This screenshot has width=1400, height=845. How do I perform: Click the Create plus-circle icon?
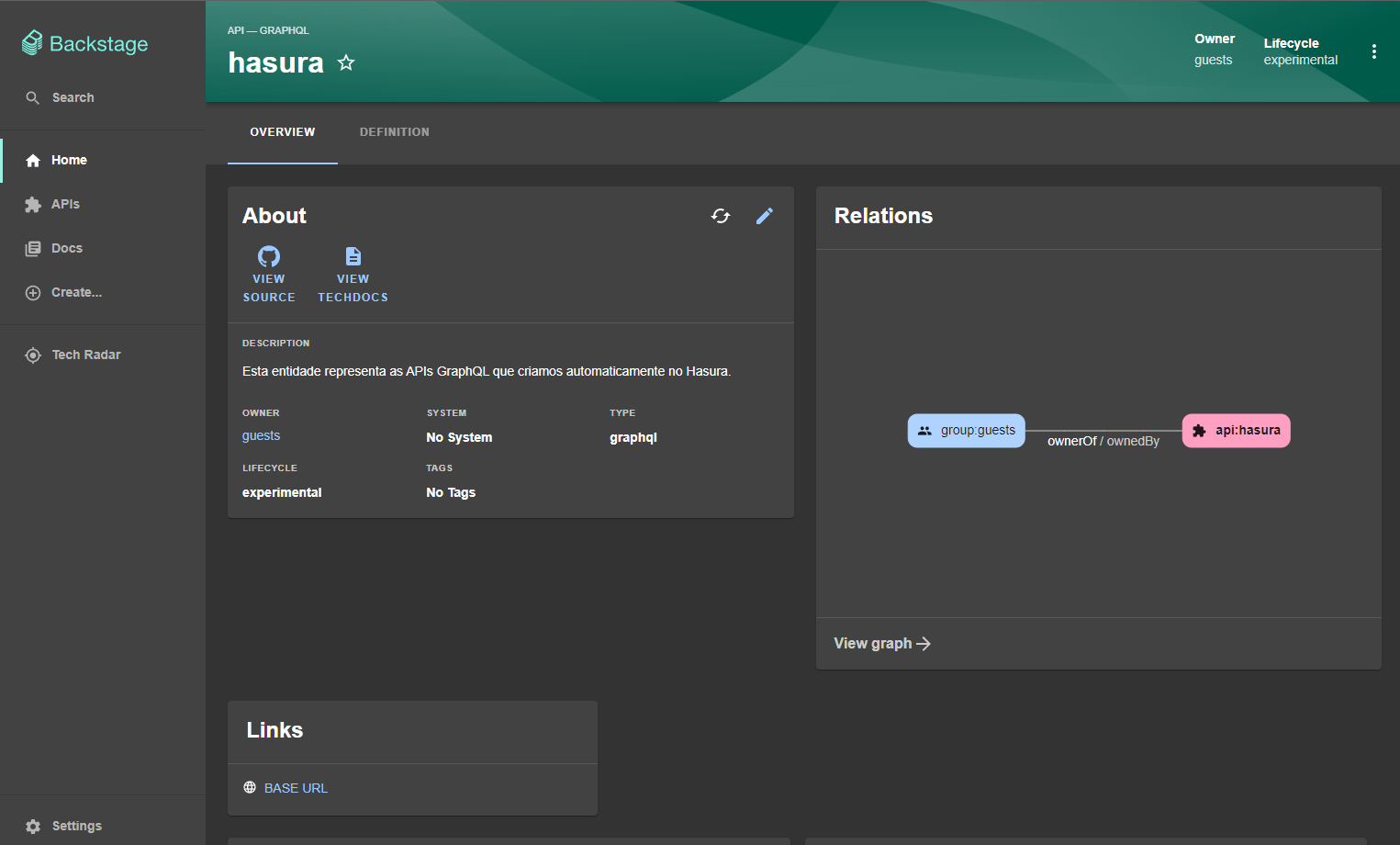(x=33, y=293)
